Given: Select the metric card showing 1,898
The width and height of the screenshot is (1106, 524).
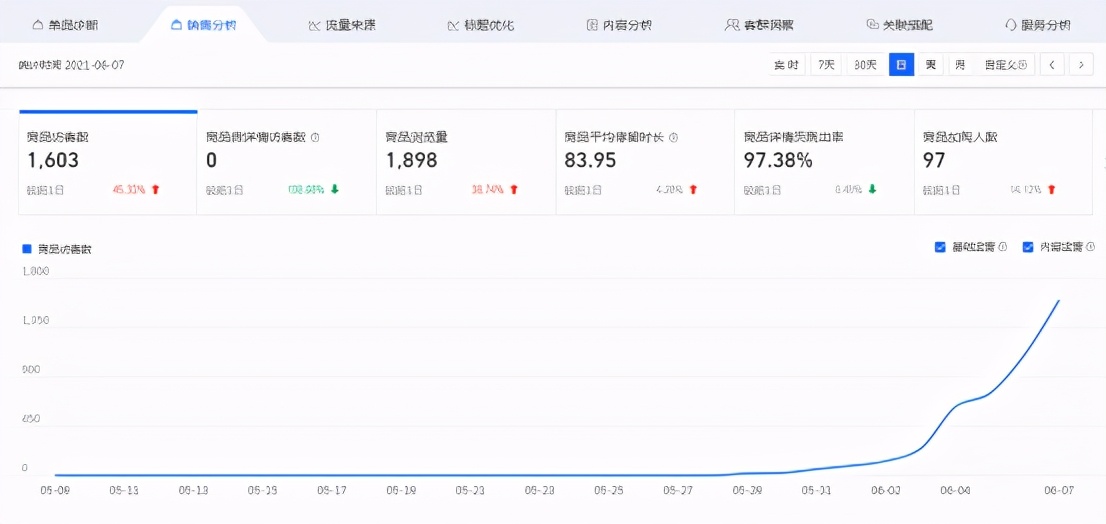Looking at the screenshot, I should click(466, 163).
